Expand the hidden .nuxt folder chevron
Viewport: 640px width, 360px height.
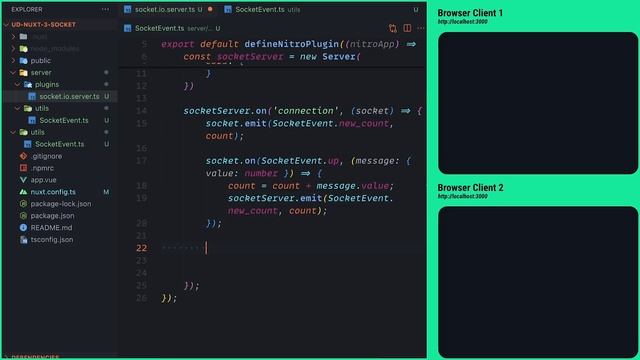[x=13, y=37]
